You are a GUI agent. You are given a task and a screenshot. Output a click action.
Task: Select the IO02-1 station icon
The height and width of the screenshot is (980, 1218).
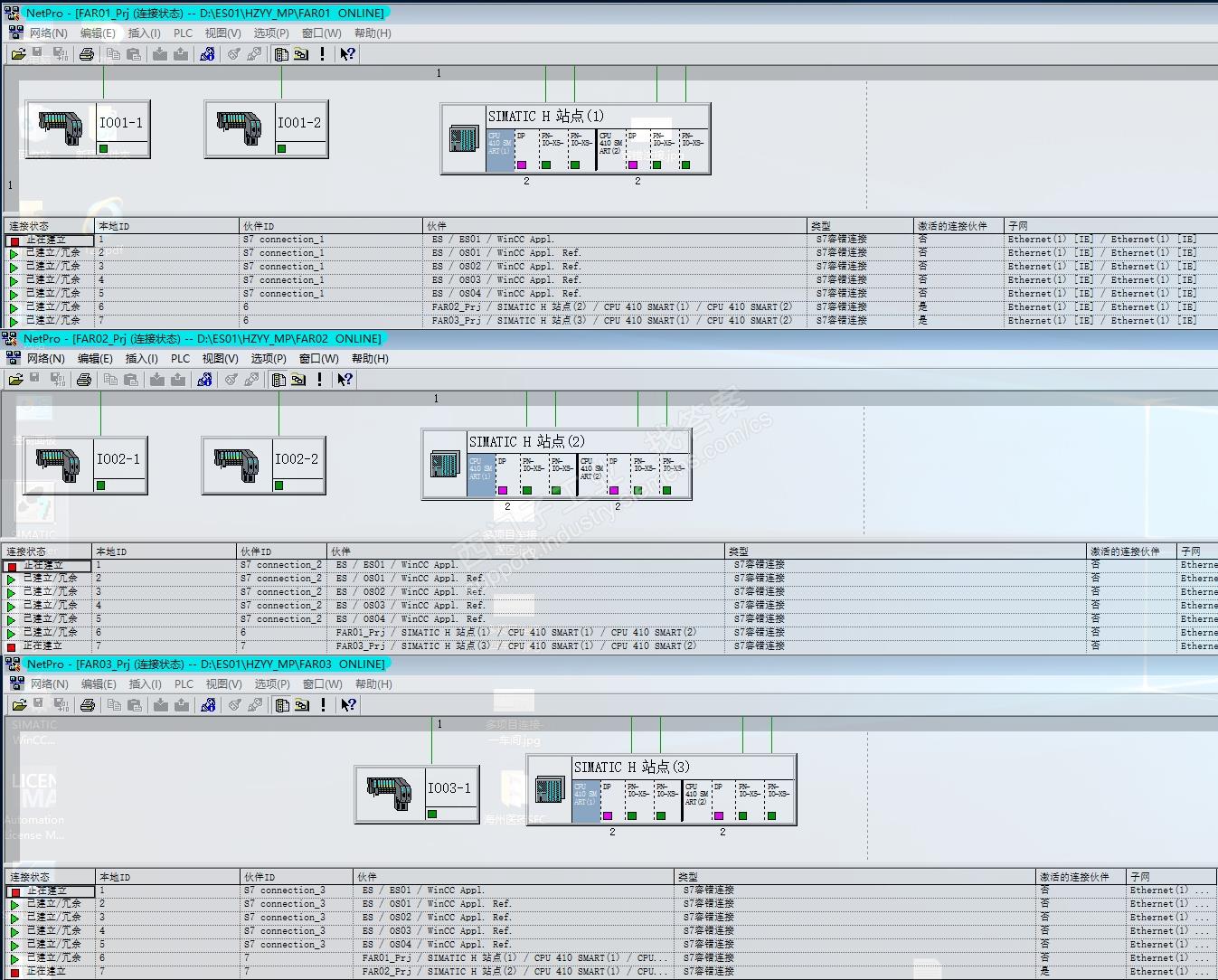57,465
